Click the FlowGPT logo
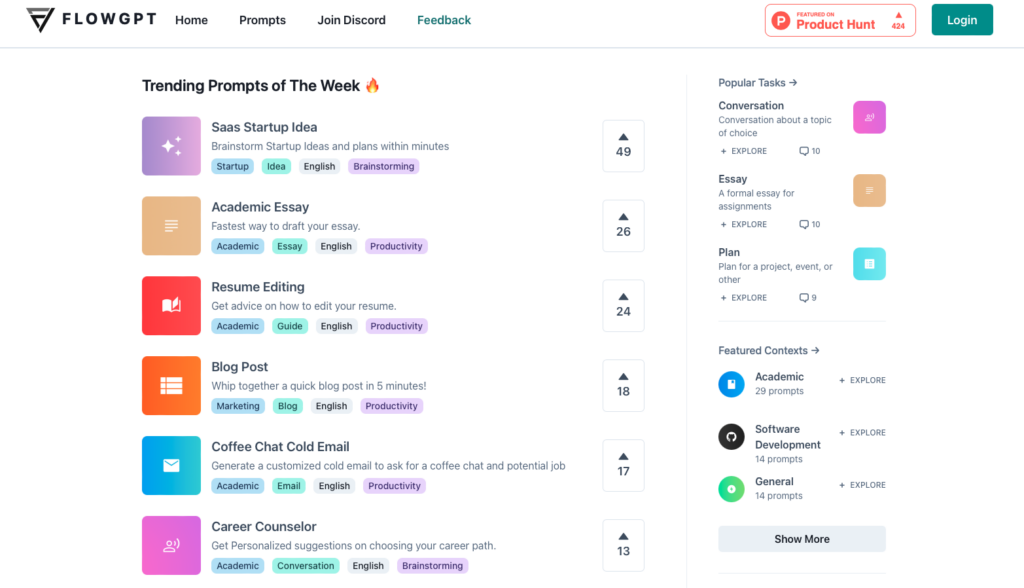The image size is (1024, 588). [x=91, y=20]
